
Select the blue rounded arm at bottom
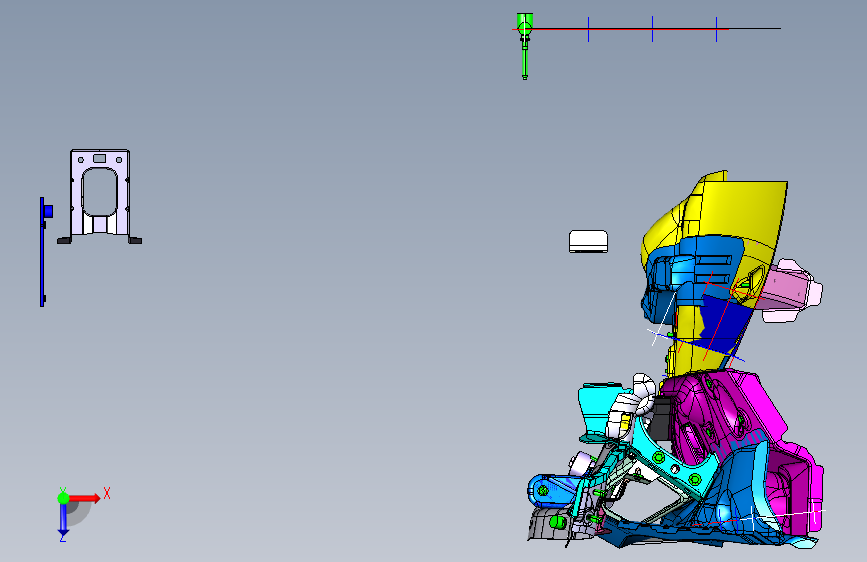tap(553, 490)
